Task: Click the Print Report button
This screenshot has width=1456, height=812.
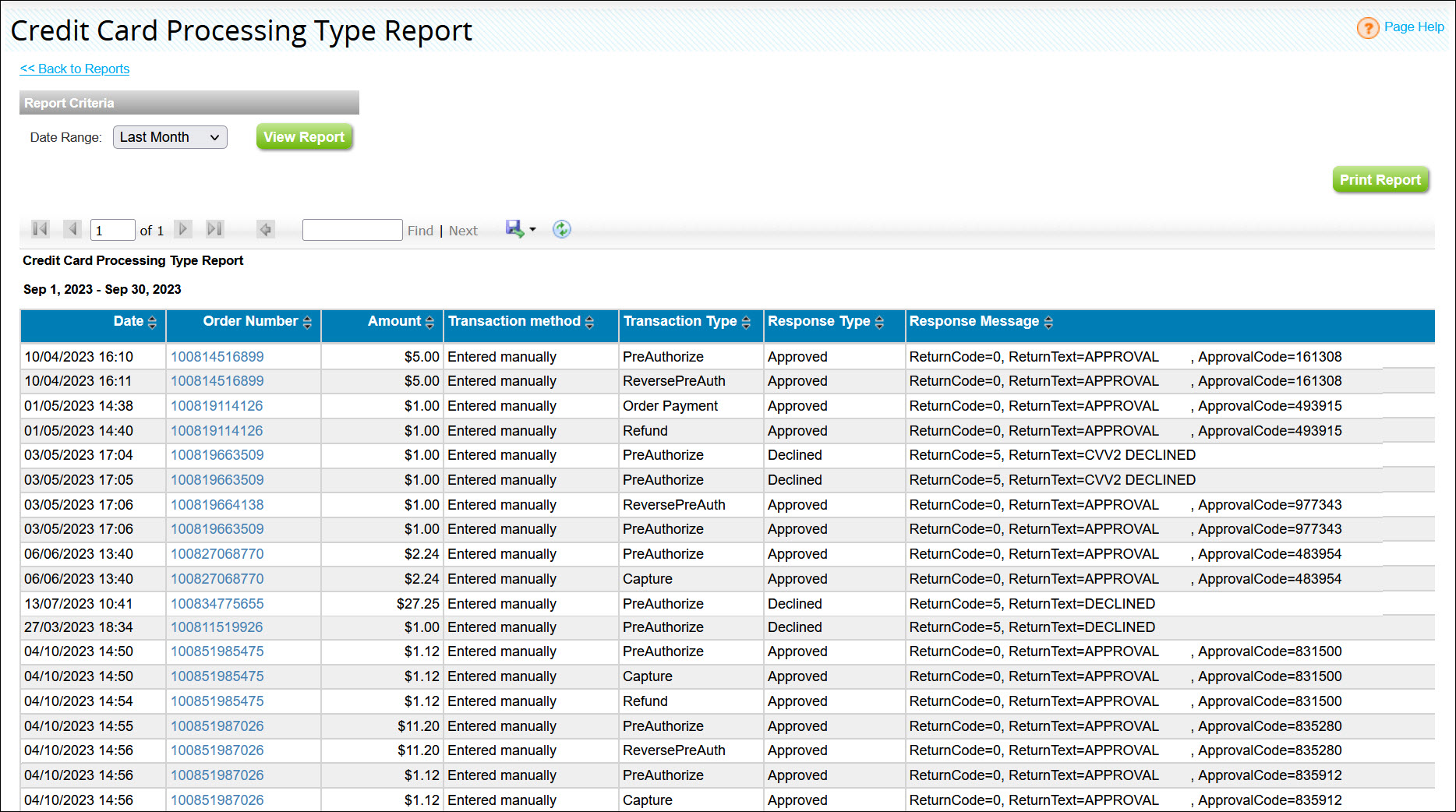Action: click(1380, 180)
